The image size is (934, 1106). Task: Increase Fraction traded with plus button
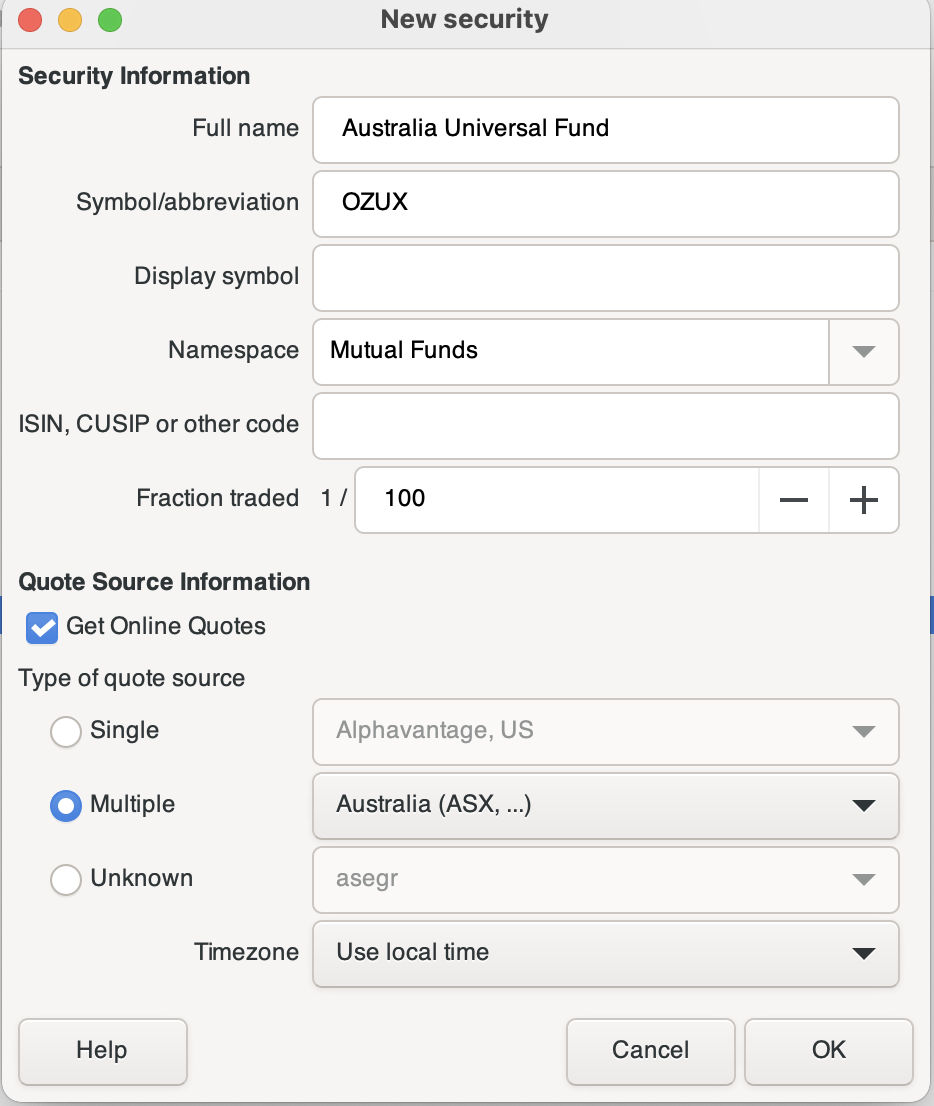(863, 500)
